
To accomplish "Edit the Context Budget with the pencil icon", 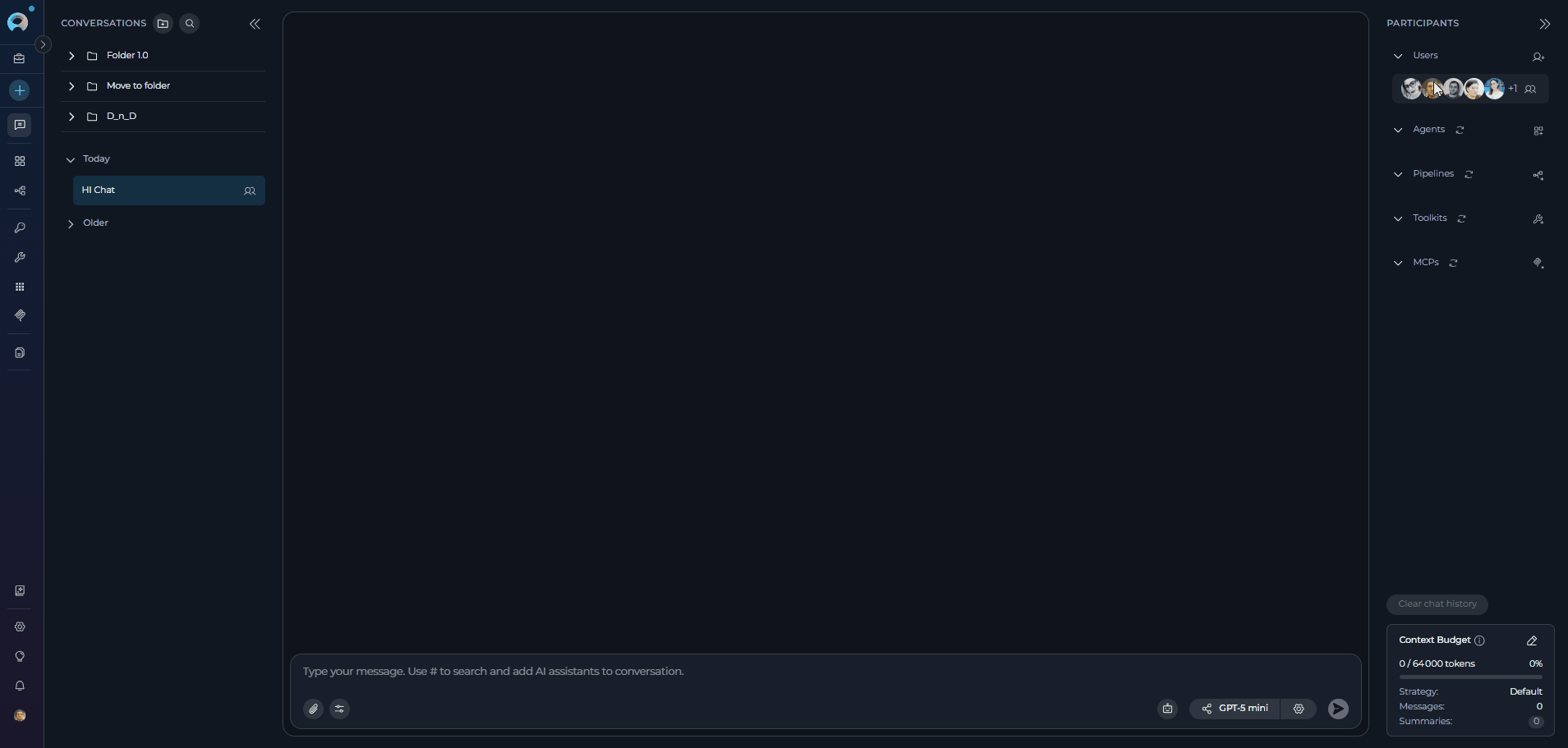I will [x=1532, y=640].
